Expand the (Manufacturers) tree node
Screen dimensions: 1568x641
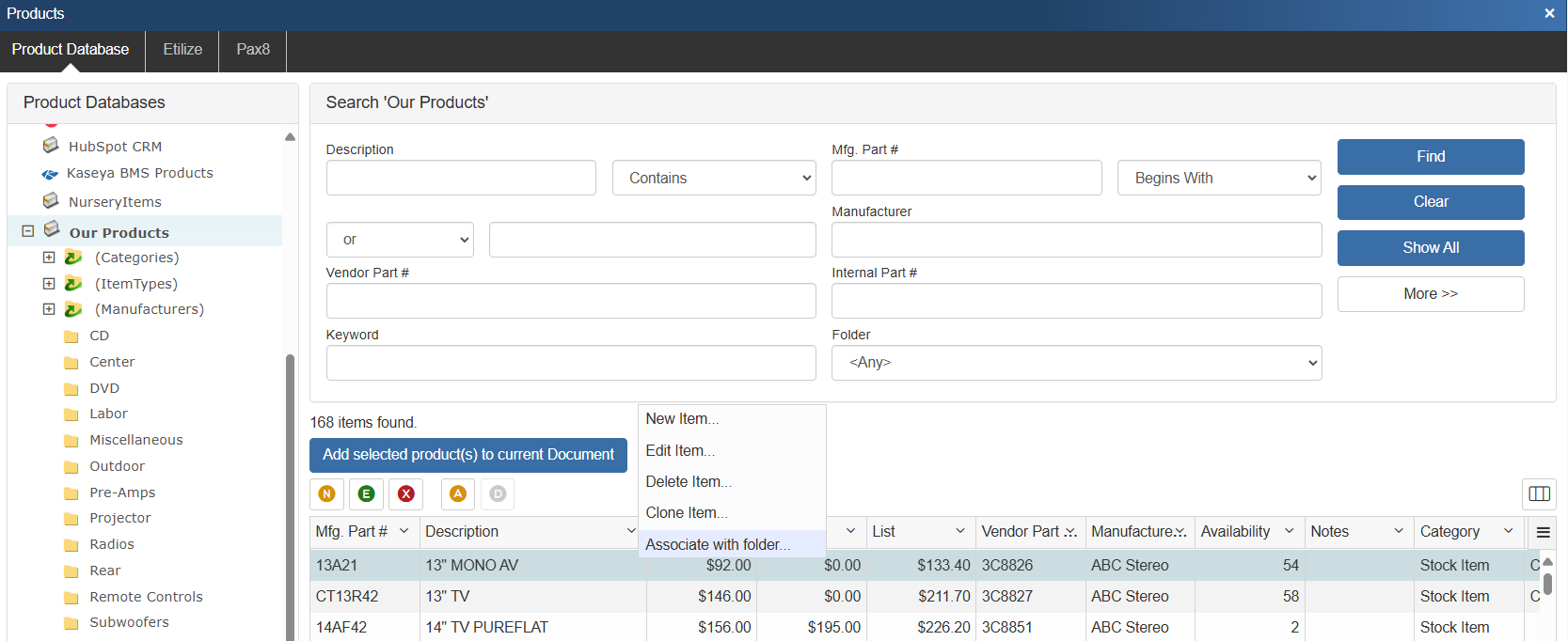click(49, 308)
